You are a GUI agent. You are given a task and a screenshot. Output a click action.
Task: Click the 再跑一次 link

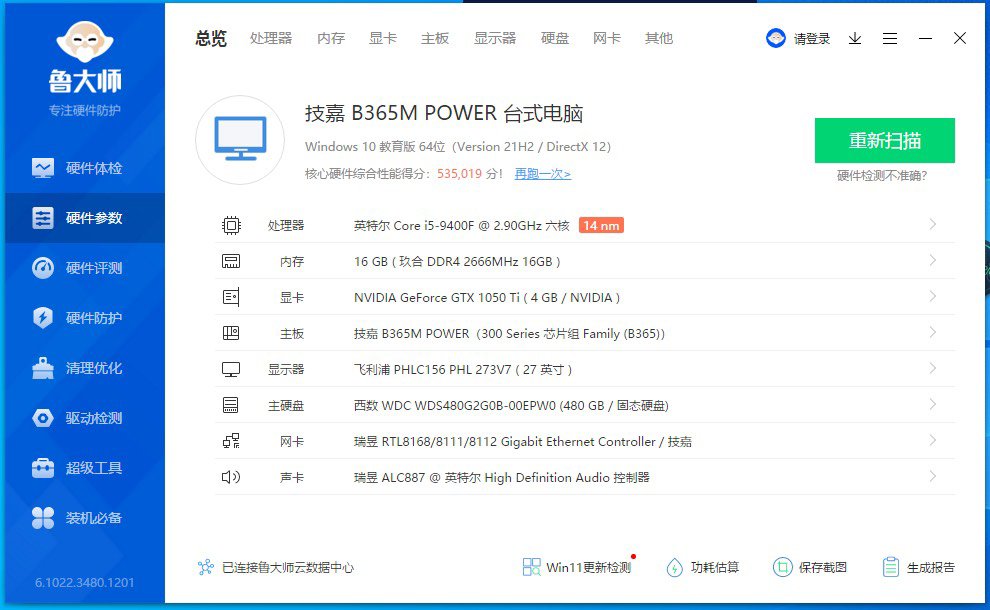[543, 174]
